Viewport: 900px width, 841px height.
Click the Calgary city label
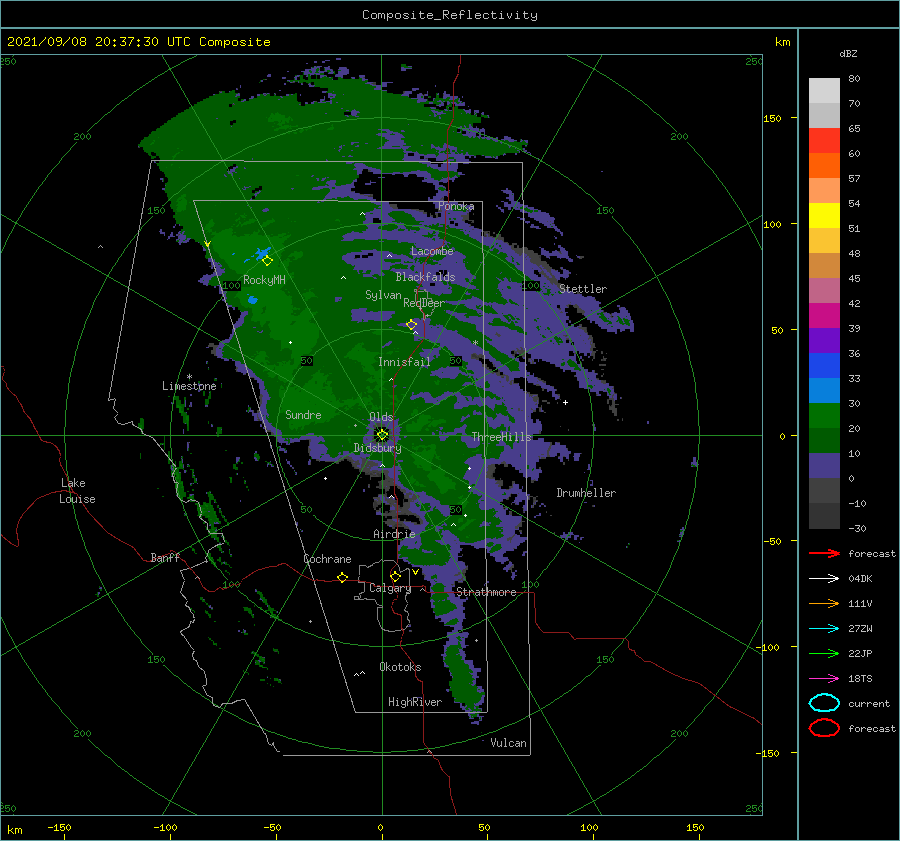390,588
